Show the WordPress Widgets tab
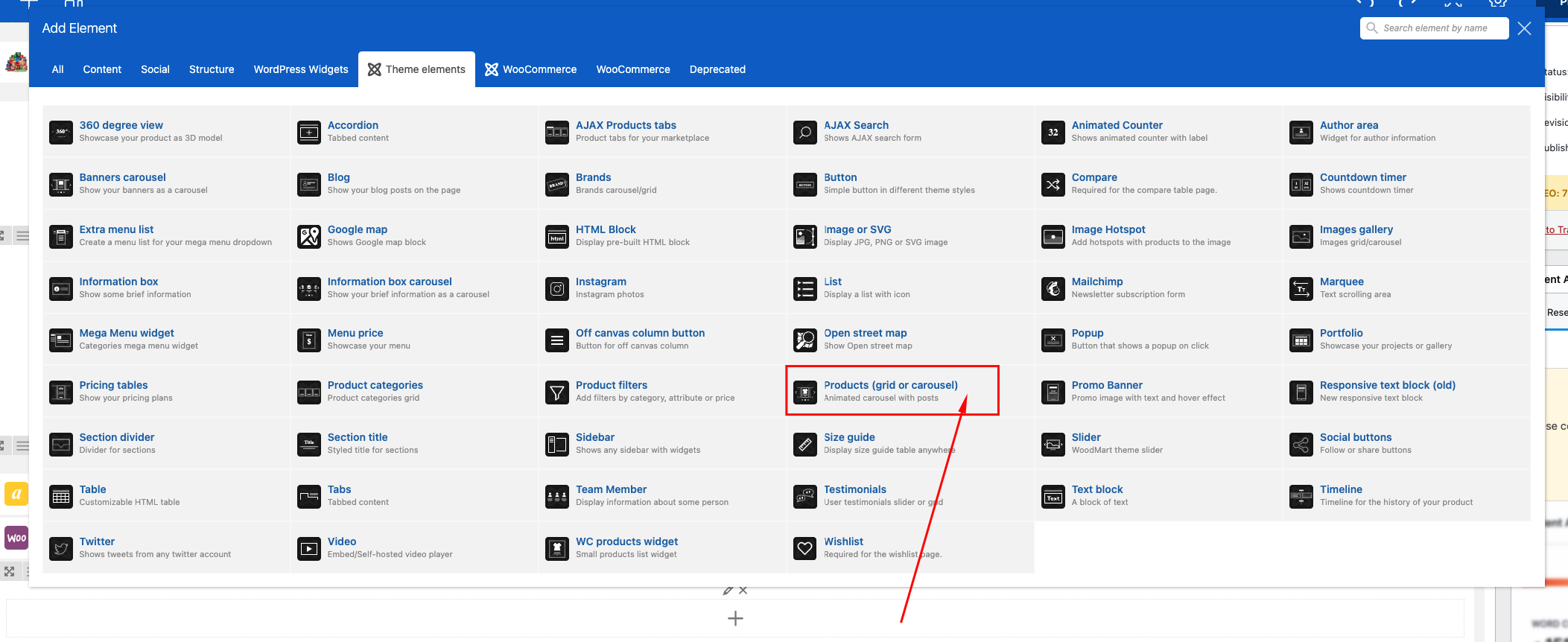This screenshot has width=1568, height=642. 301,69
